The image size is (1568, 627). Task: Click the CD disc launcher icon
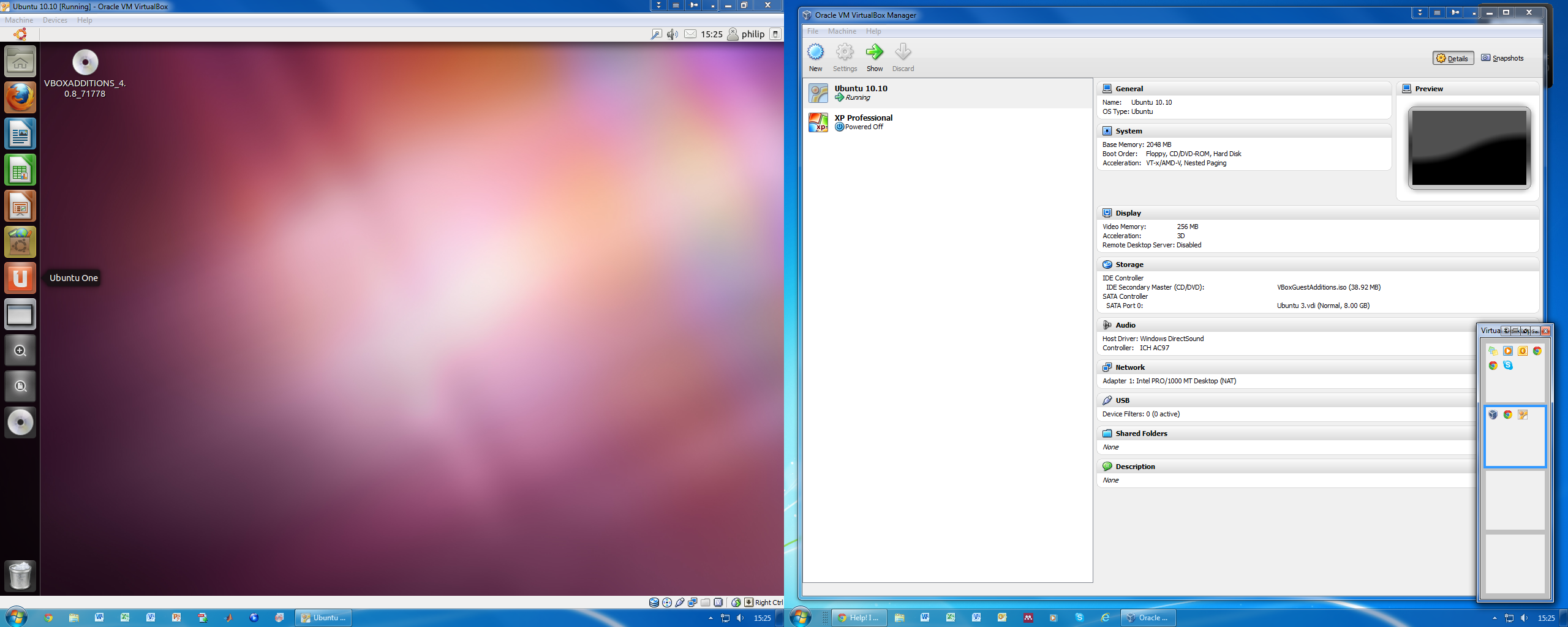(x=20, y=422)
